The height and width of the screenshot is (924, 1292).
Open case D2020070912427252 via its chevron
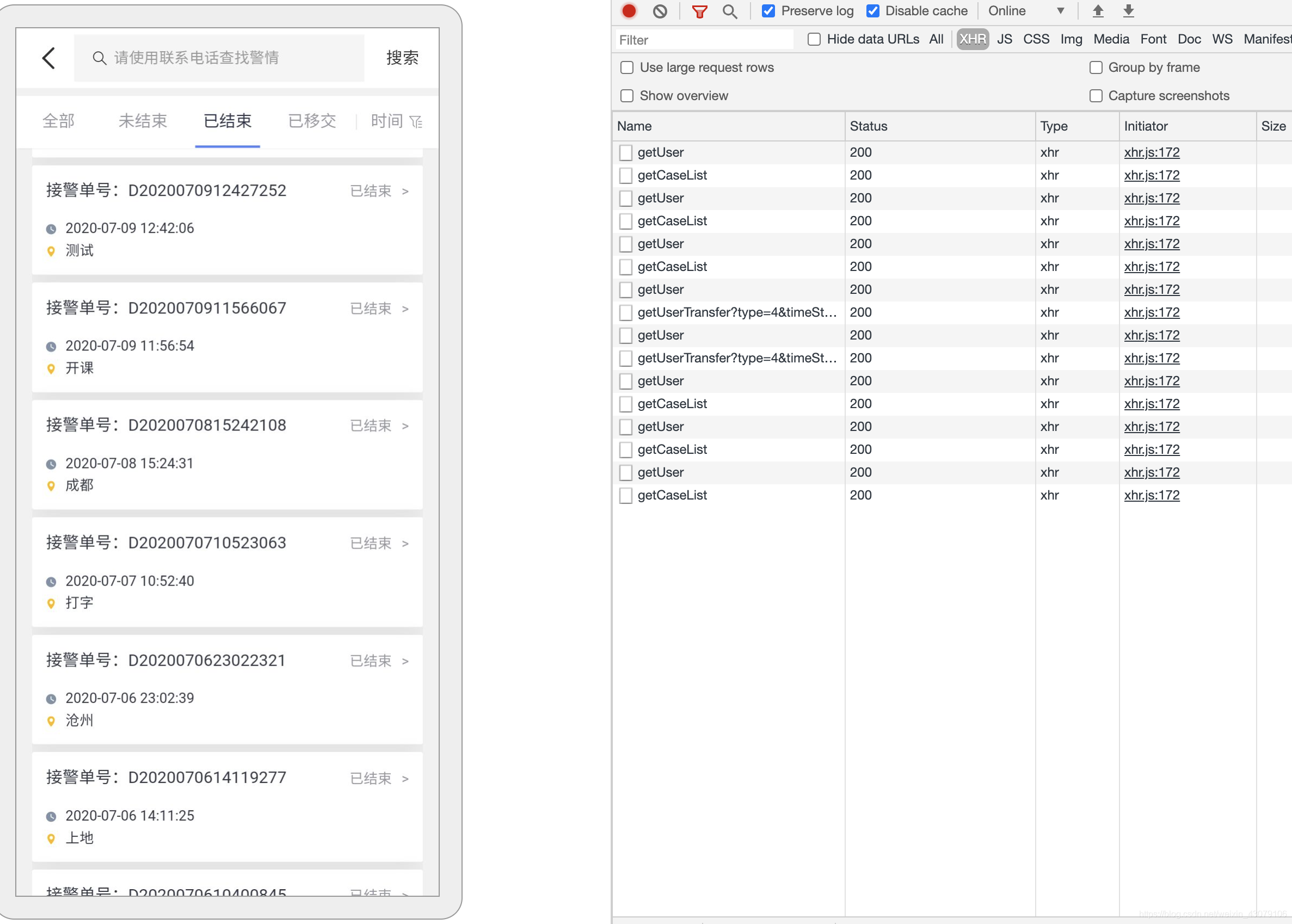(405, 192)
